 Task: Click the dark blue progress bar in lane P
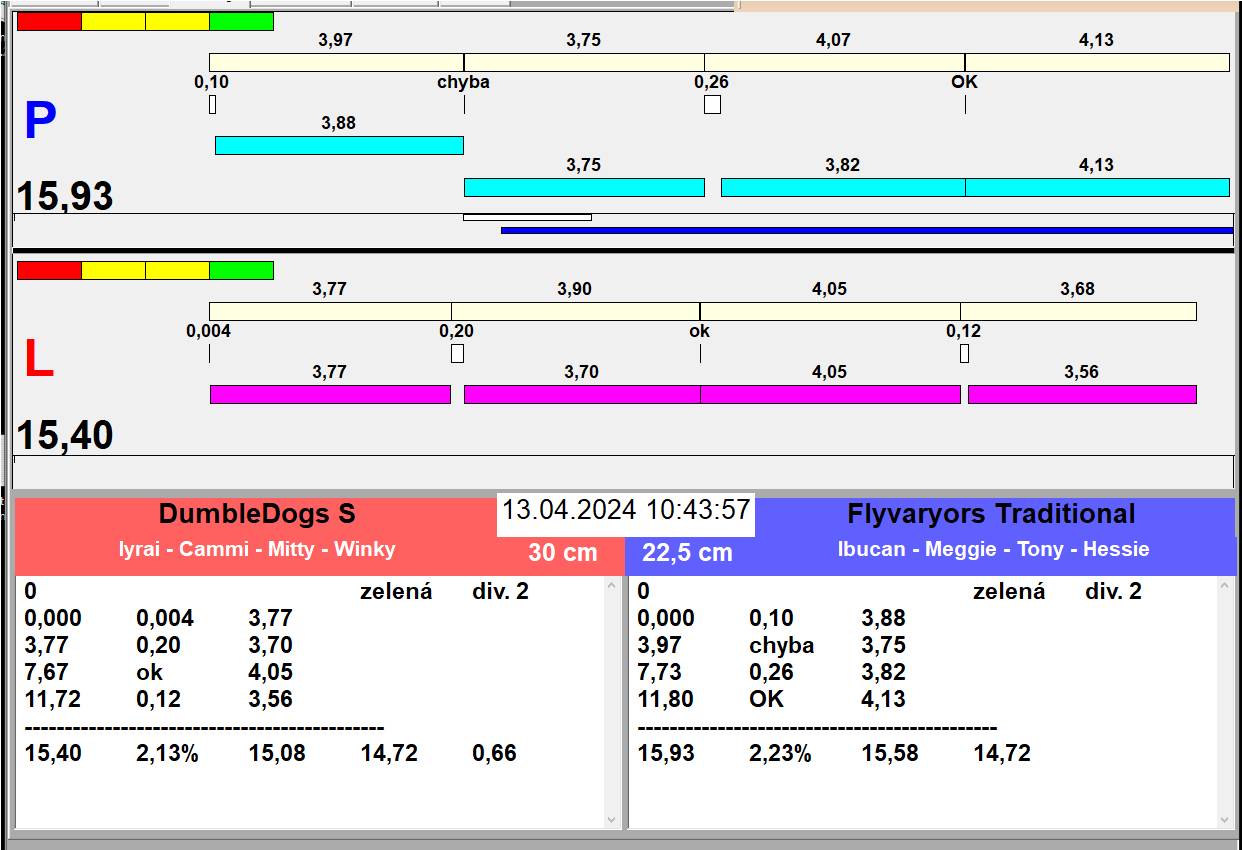[x=866, y=230]
